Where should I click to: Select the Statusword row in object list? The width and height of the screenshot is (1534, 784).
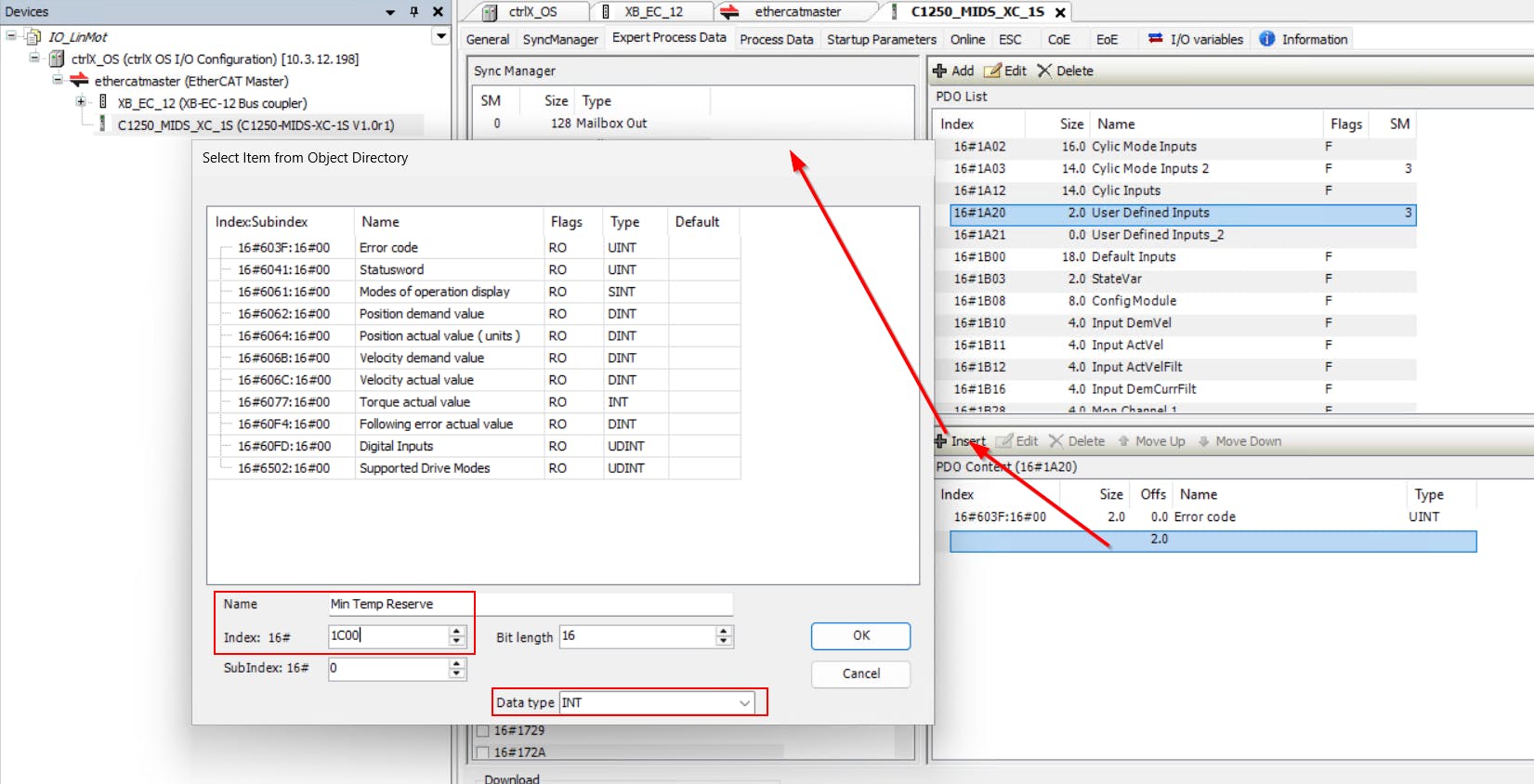point(390,269)
